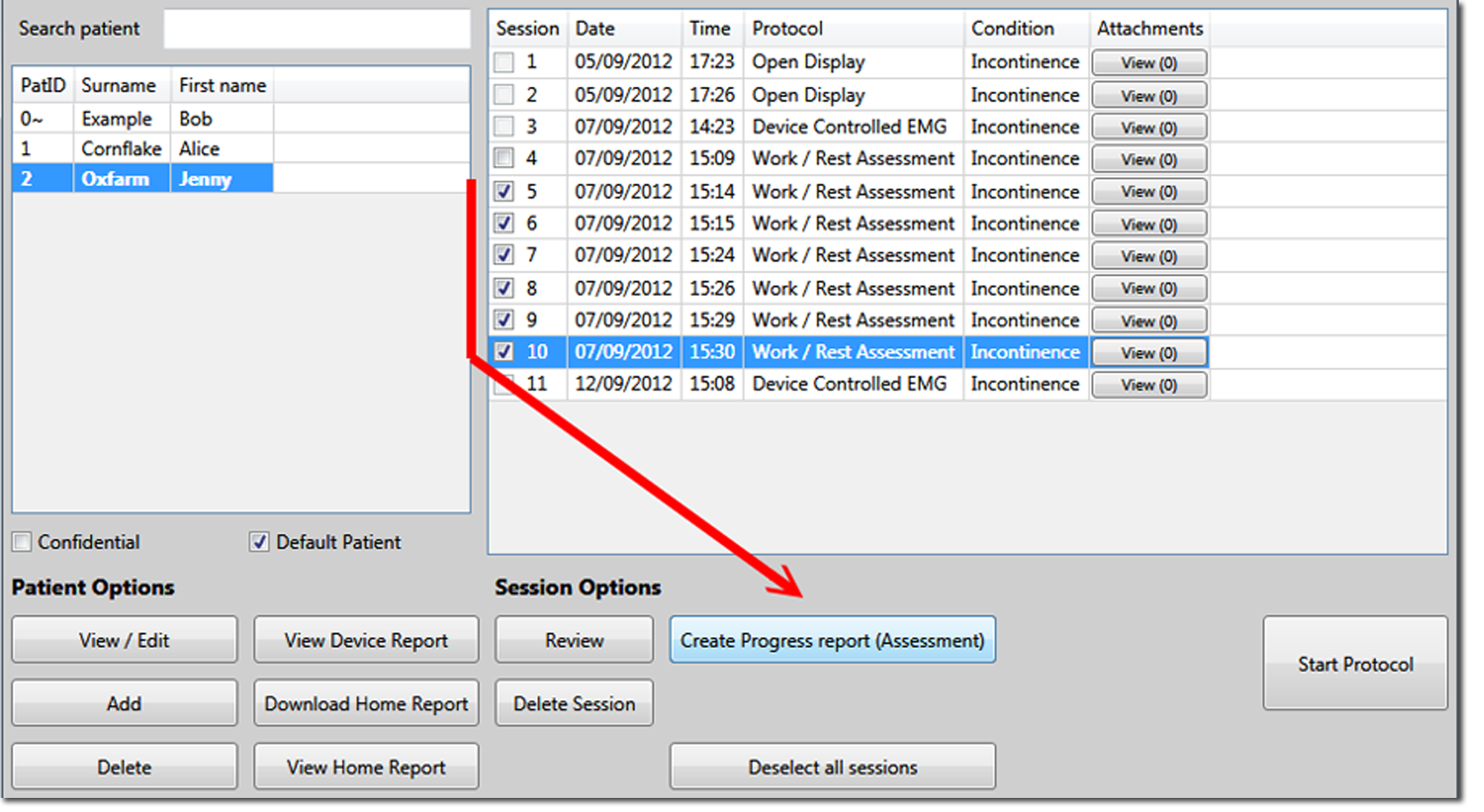Check the session 1 checkbox
Viewport: 1484px width, 812px height.
(505, 62)
